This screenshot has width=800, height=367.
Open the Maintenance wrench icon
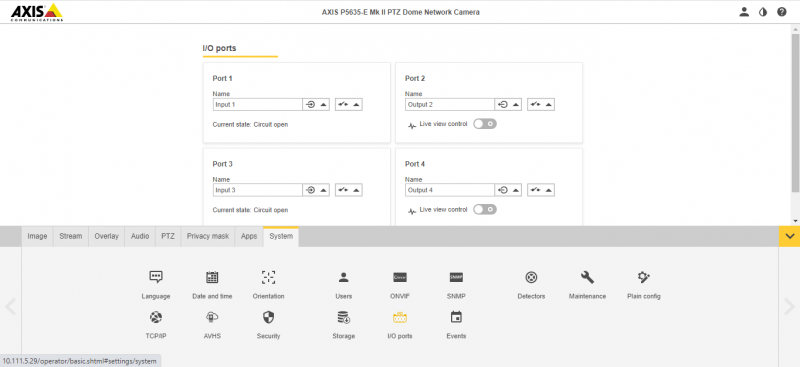(x=587, y=277)
